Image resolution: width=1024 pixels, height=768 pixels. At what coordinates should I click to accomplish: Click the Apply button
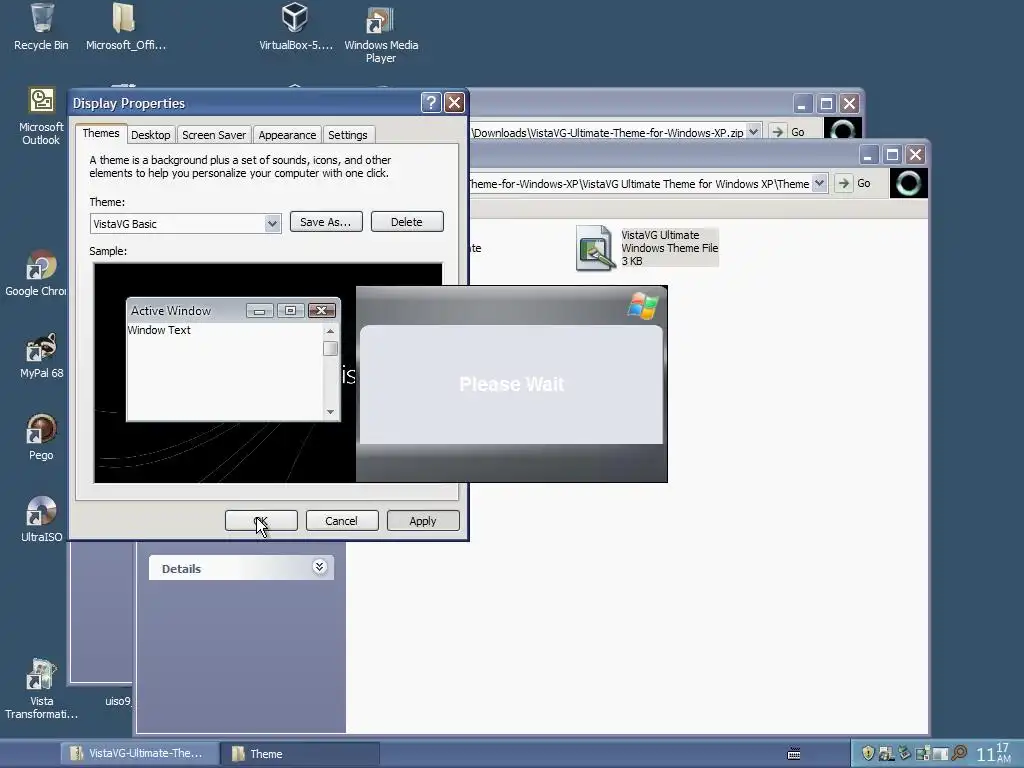tap(423, 520)
